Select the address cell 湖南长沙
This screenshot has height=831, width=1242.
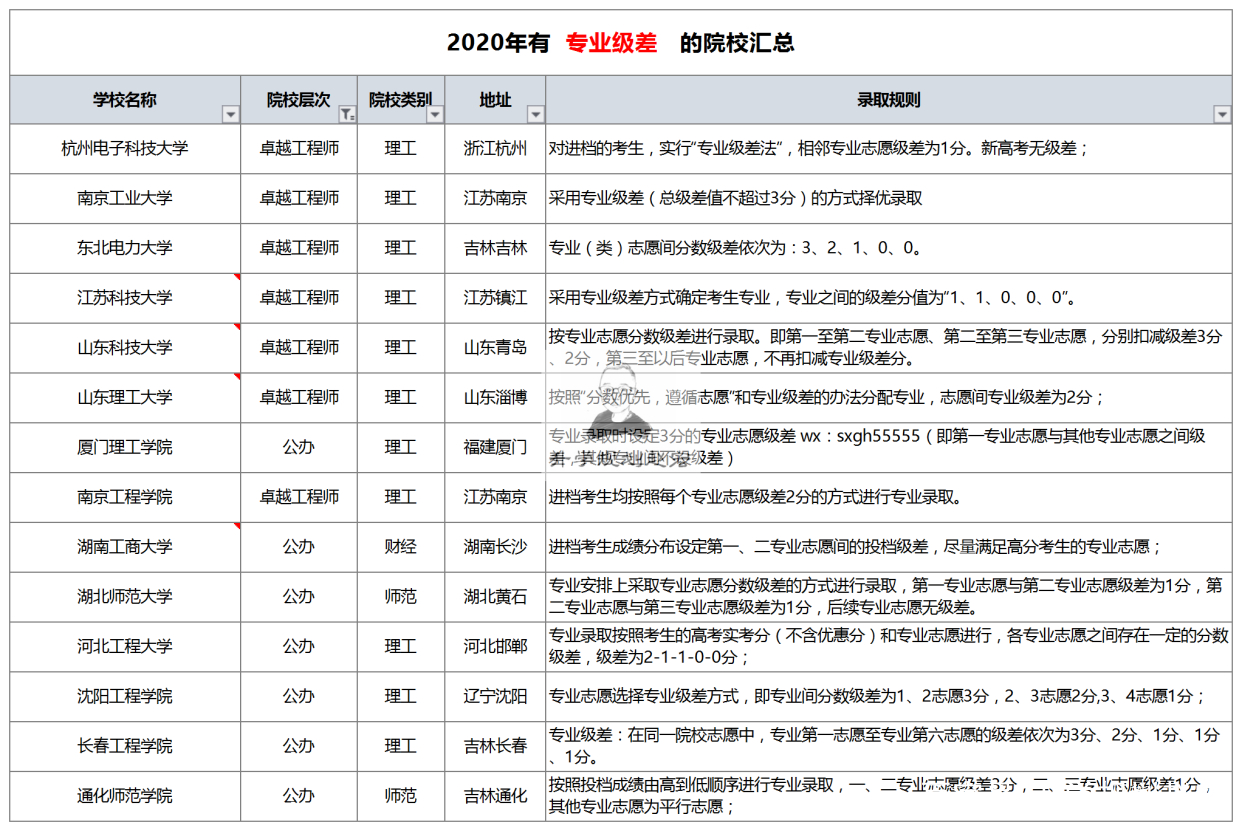[495, 547]
